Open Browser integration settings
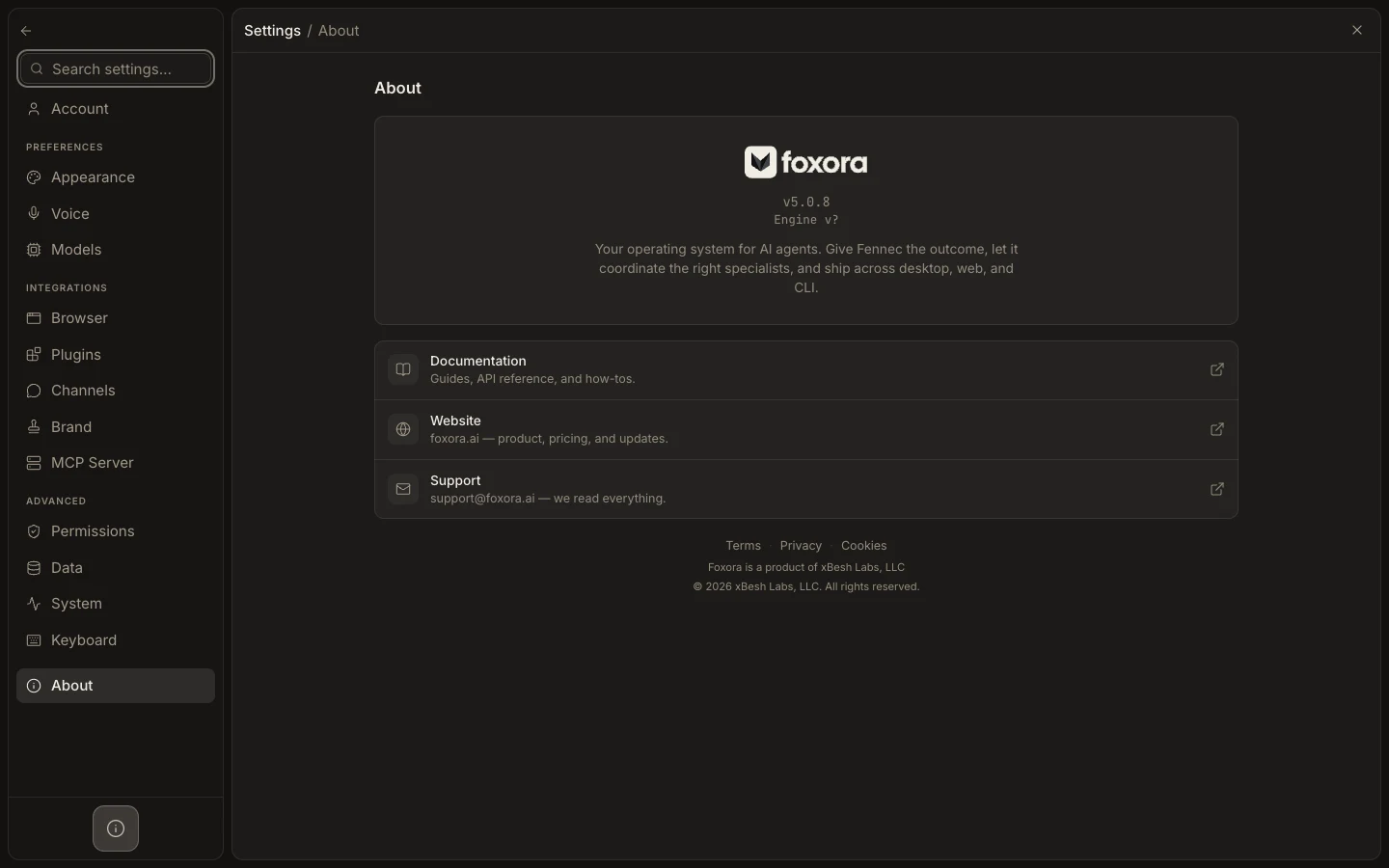 click(116, 318)
